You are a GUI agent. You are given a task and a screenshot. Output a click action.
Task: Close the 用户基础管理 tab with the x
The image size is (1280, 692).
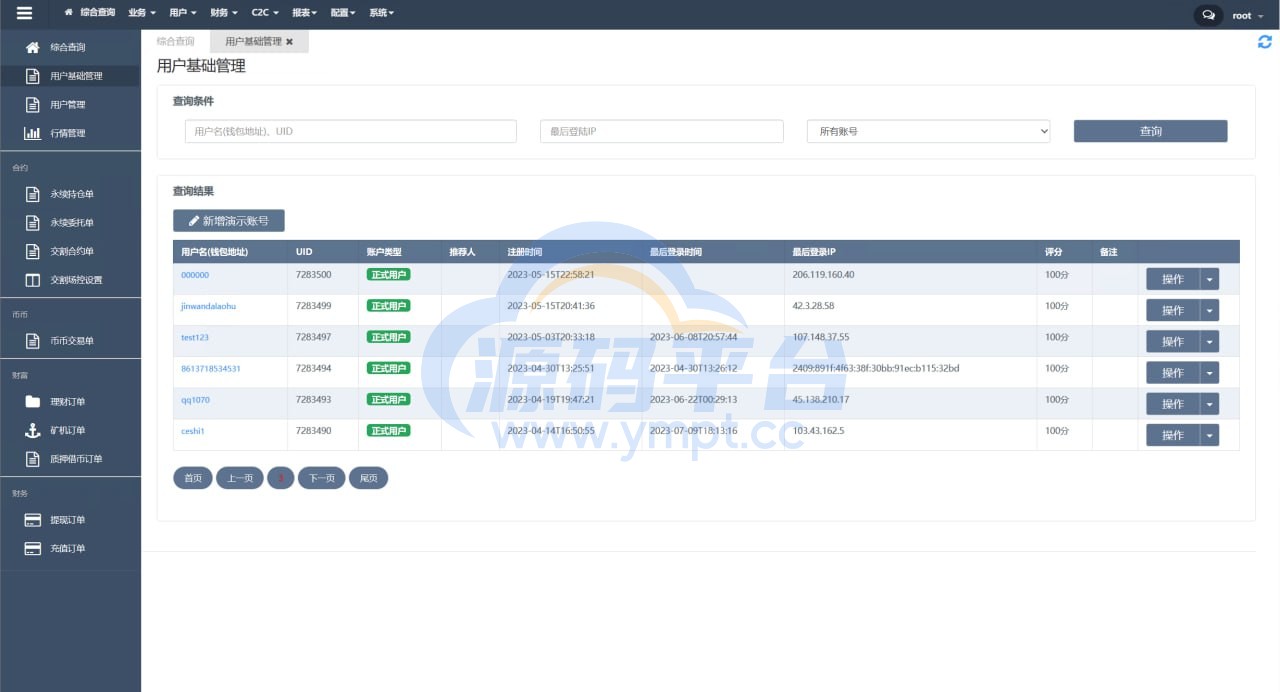290,42
